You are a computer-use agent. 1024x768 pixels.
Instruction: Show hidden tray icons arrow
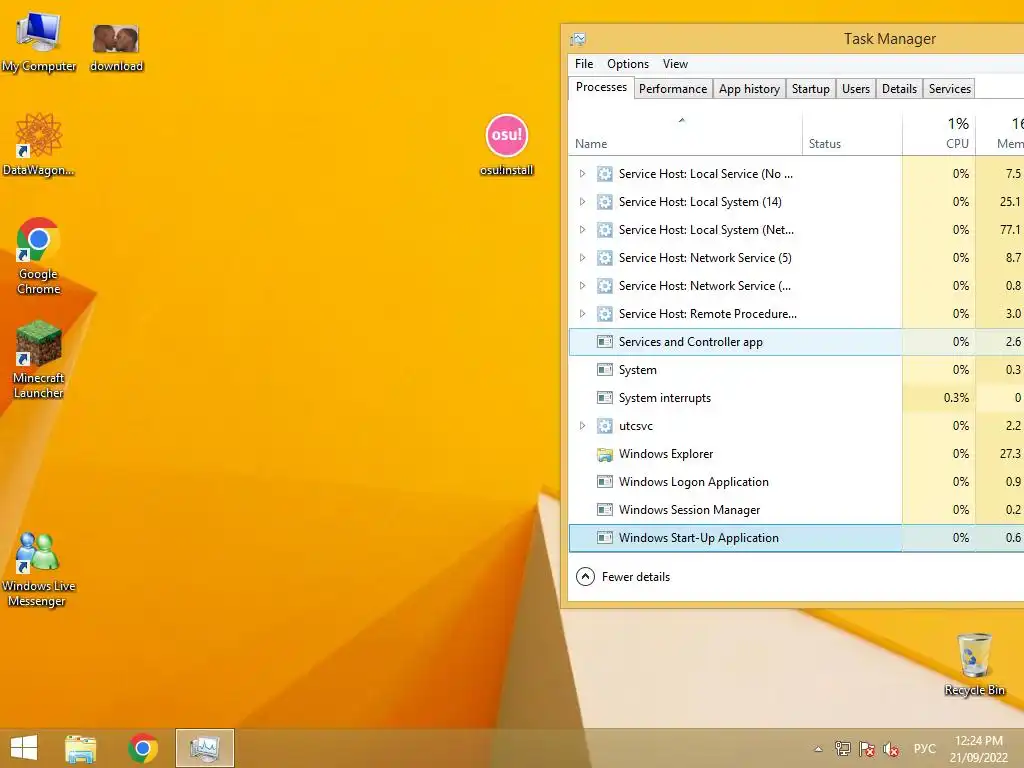[x=818, y=749]
